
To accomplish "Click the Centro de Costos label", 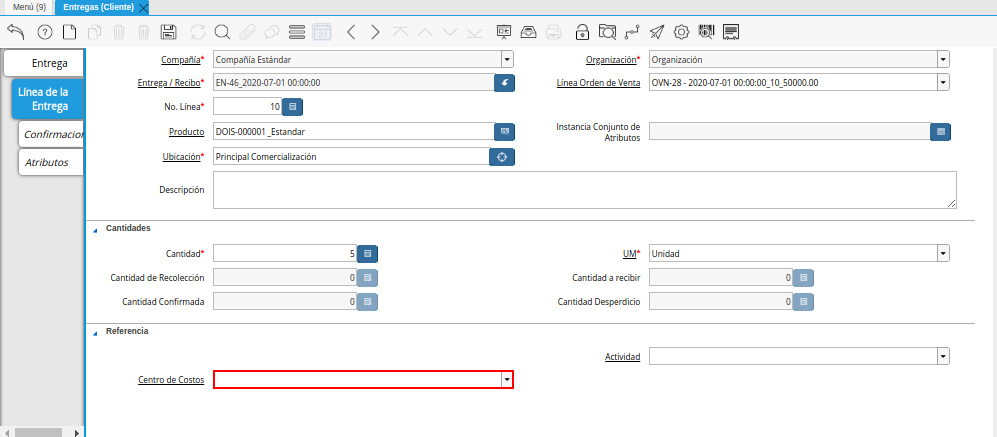I will click(x=171, y=380).
